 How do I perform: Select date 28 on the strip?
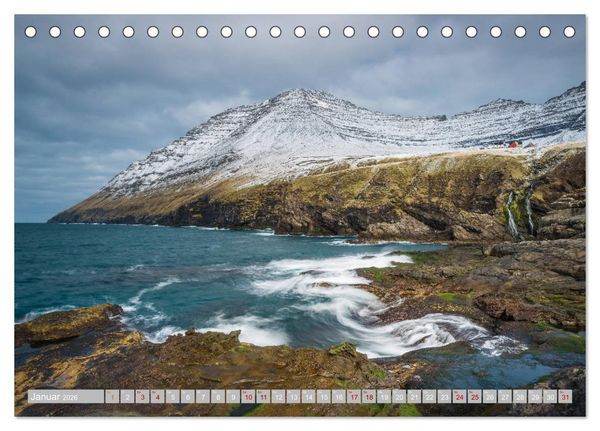520,397
